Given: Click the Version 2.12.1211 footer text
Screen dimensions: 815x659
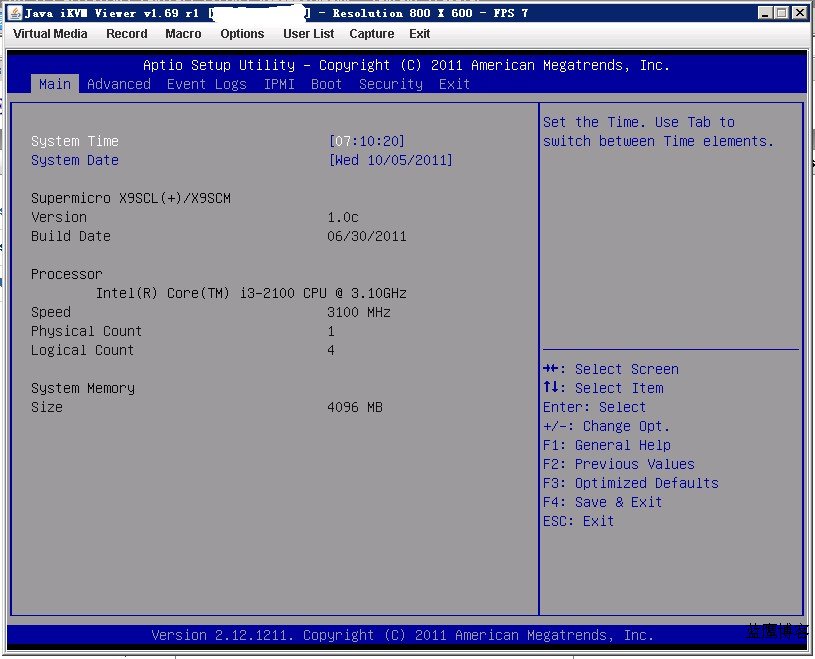Looking at the screenshot, I should tap(402, 635).
